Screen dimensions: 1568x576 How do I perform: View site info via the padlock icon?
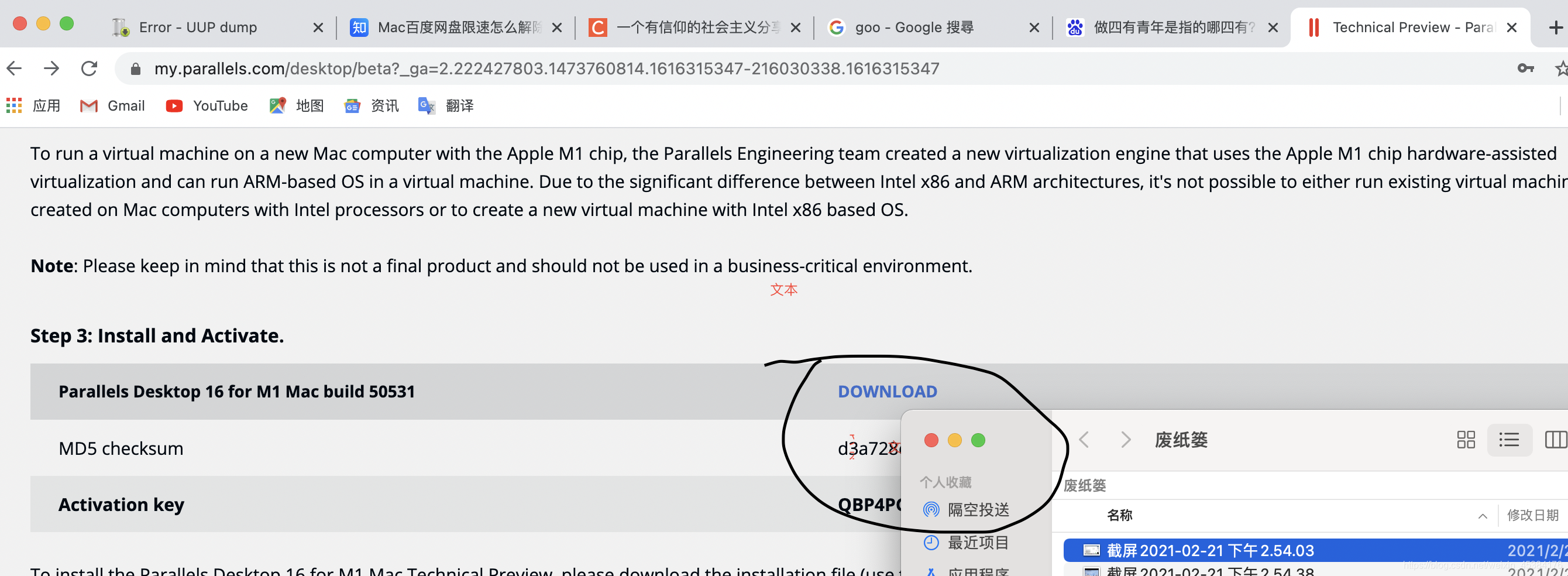[x=136, y=69]
